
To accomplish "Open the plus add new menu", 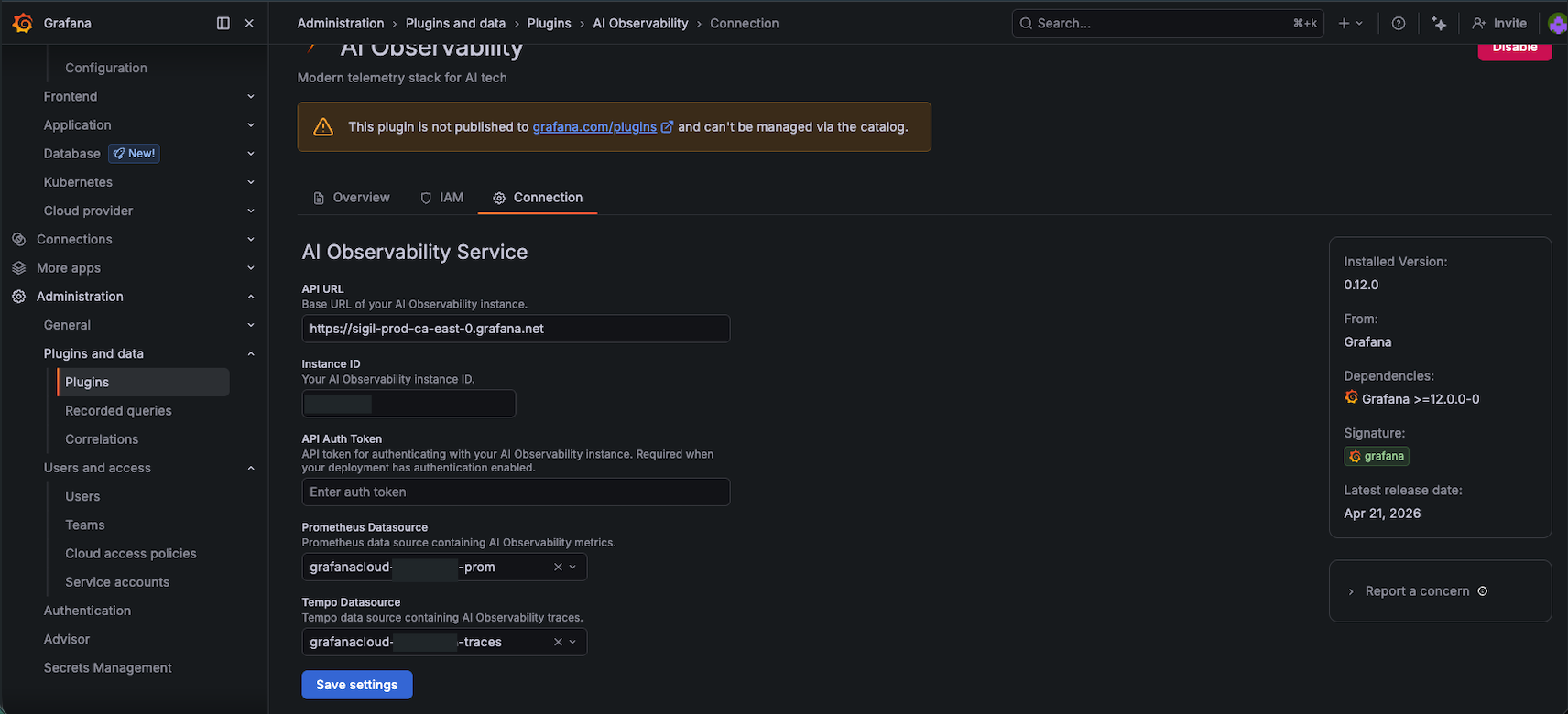I will 1351,23.
